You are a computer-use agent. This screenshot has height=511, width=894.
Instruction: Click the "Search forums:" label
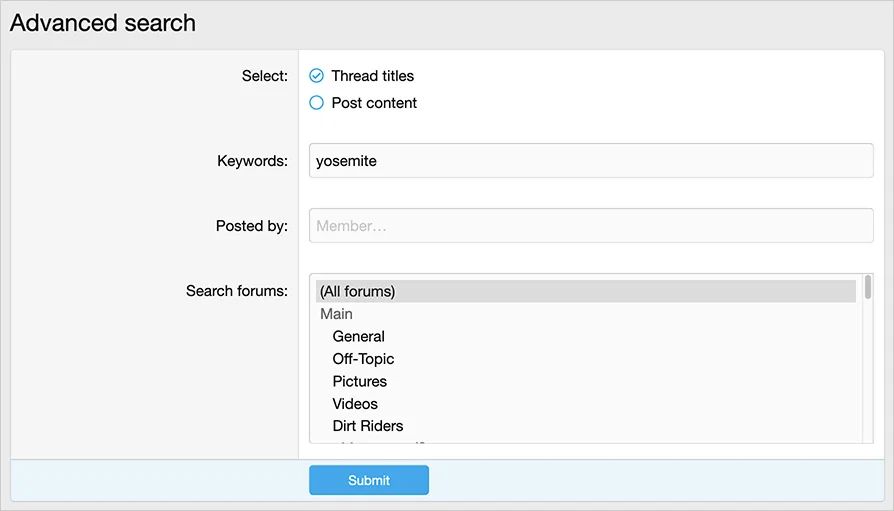[x=236, y=291]
